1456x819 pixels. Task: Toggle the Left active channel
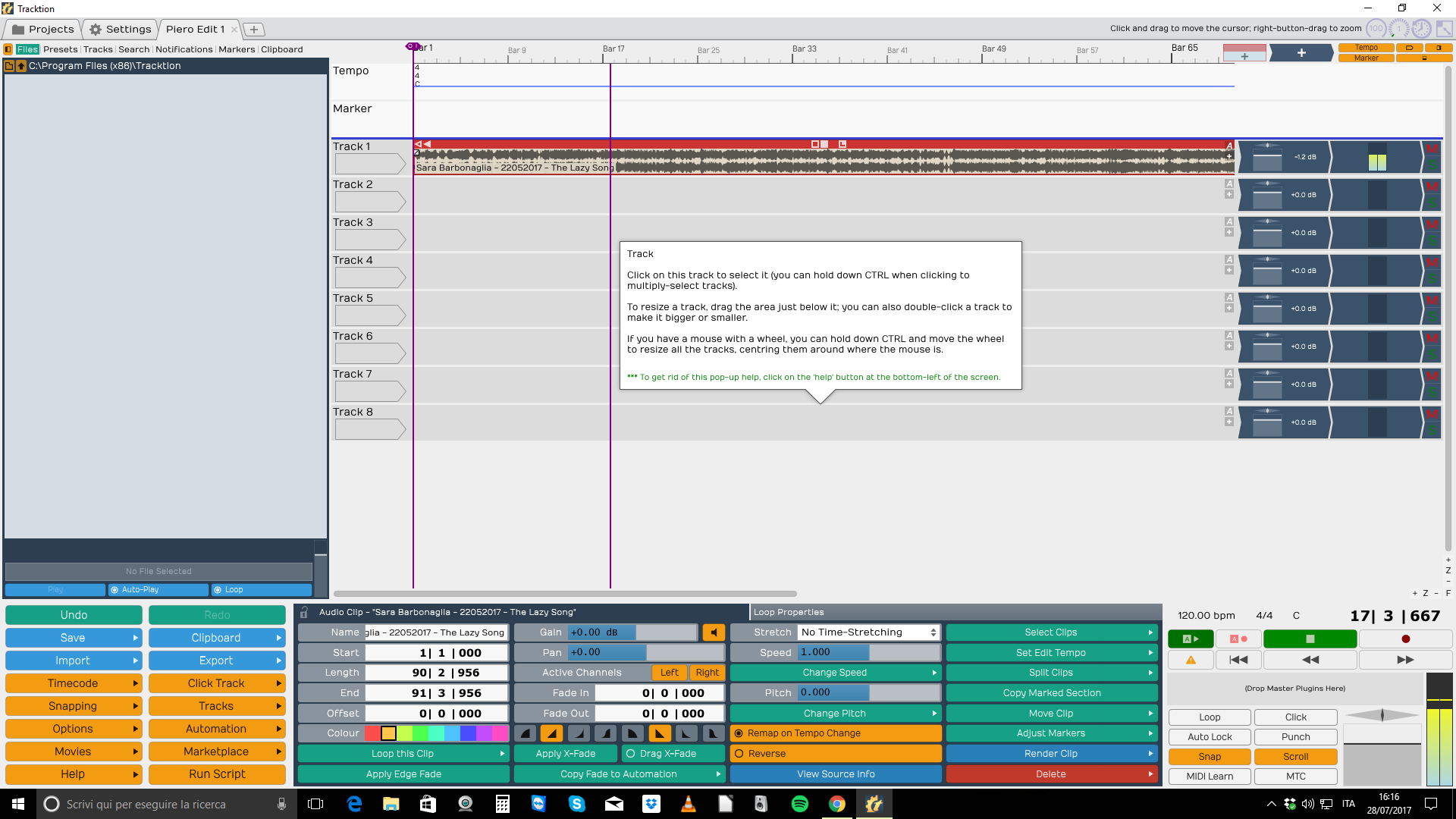click(669, 673)
